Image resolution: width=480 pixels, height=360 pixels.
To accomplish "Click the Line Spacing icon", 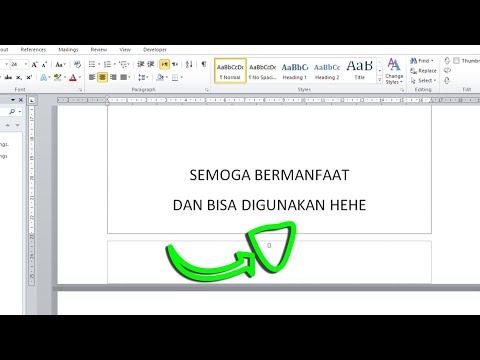I will tap(142, 77).
